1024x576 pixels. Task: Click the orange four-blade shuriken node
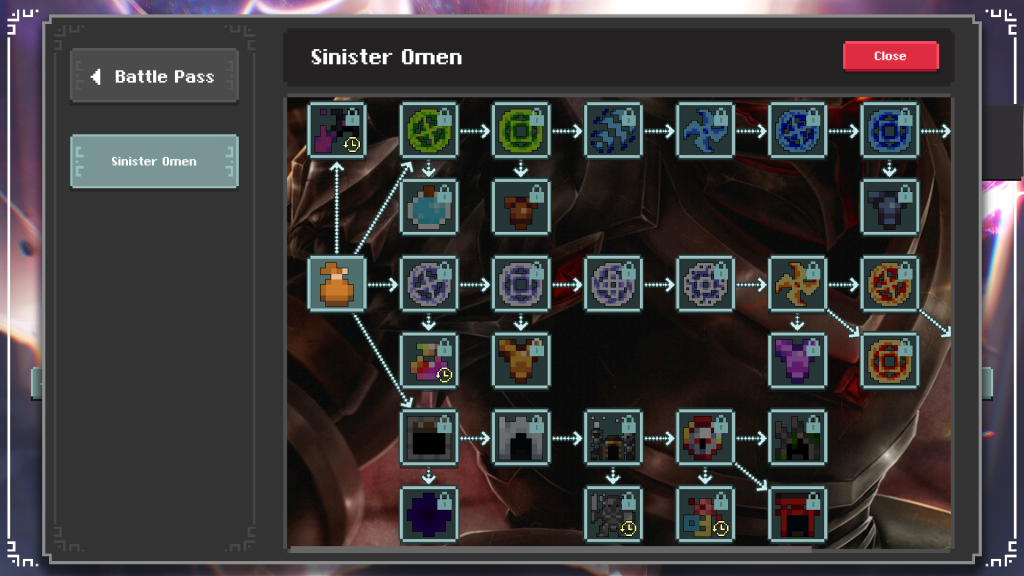tap(797, 284)
